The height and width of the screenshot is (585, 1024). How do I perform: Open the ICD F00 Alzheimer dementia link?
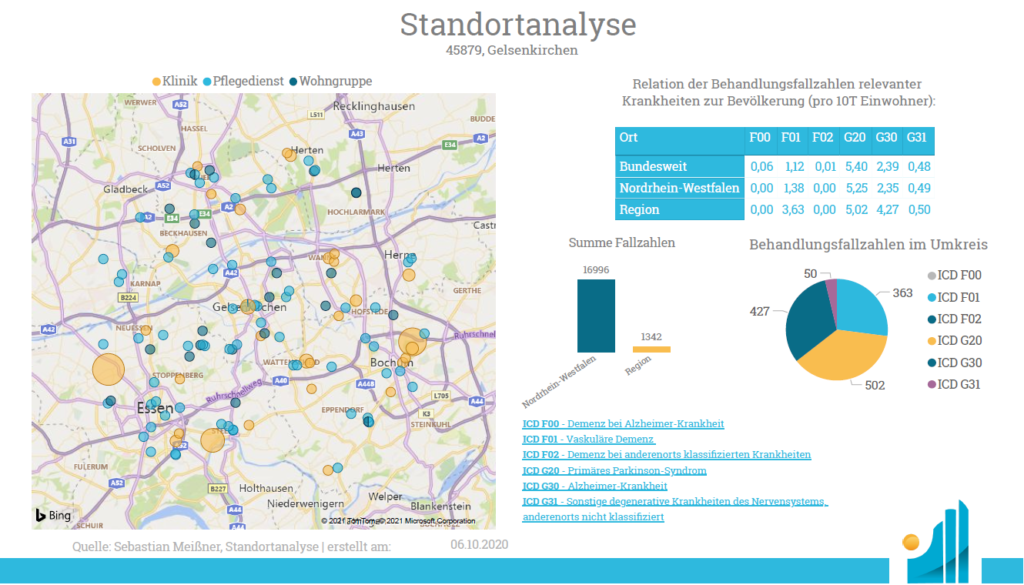point(622,424)
